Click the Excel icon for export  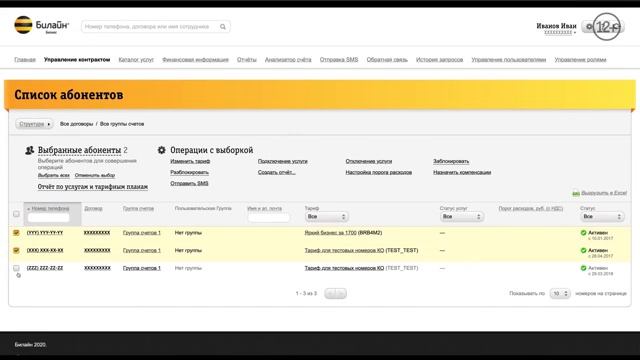tap(576, 193)
